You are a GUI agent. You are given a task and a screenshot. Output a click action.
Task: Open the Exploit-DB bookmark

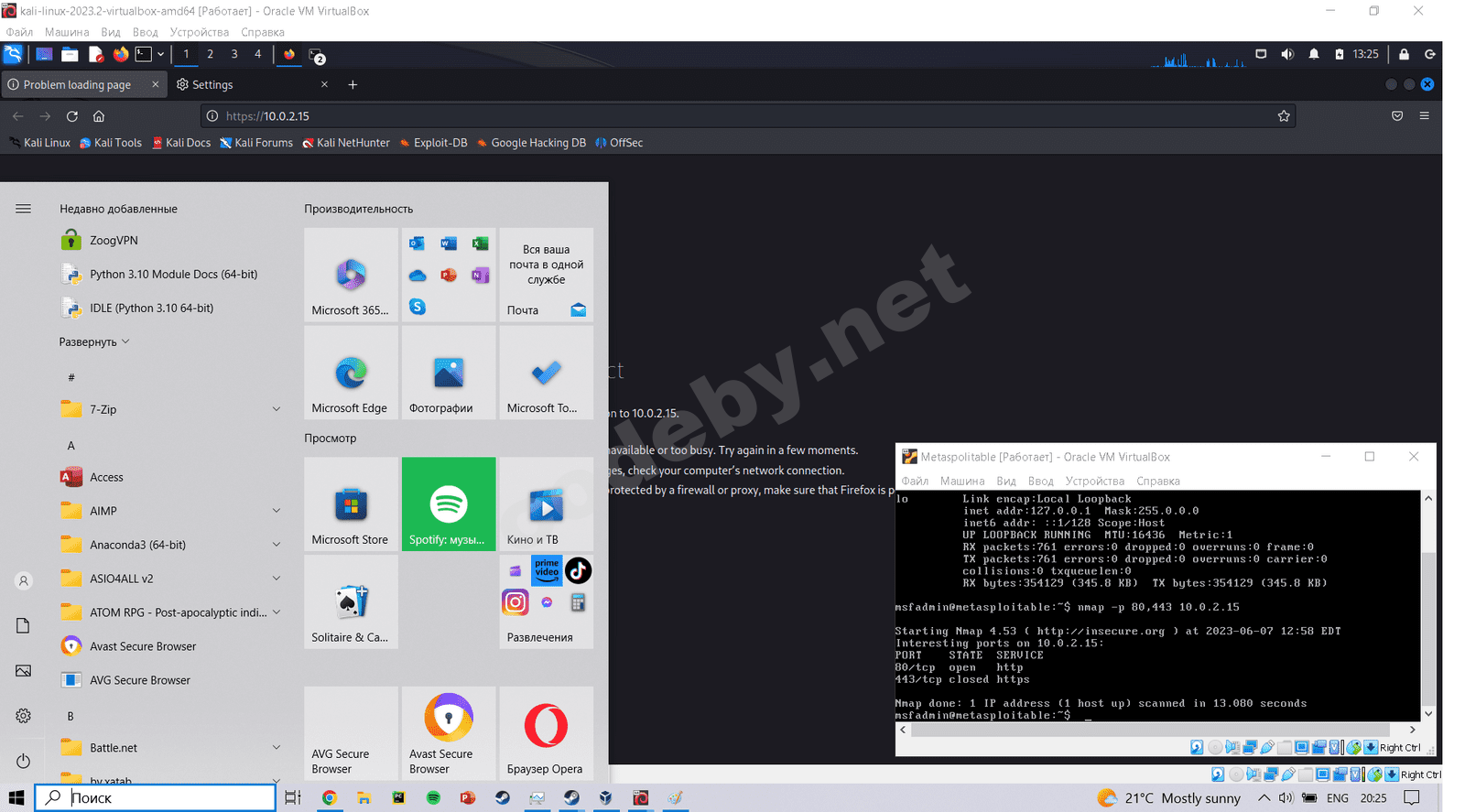click(434, 143)
